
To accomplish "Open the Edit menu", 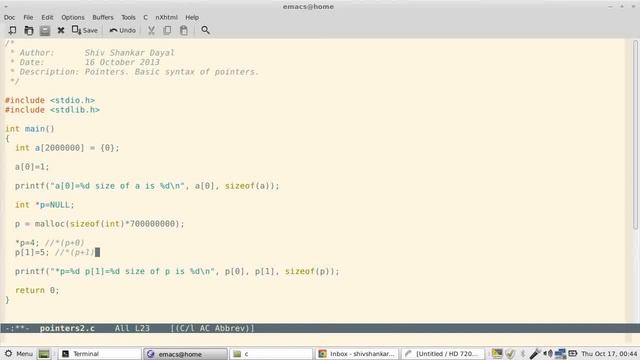I will pyautogui.click(x=47, y=18).
